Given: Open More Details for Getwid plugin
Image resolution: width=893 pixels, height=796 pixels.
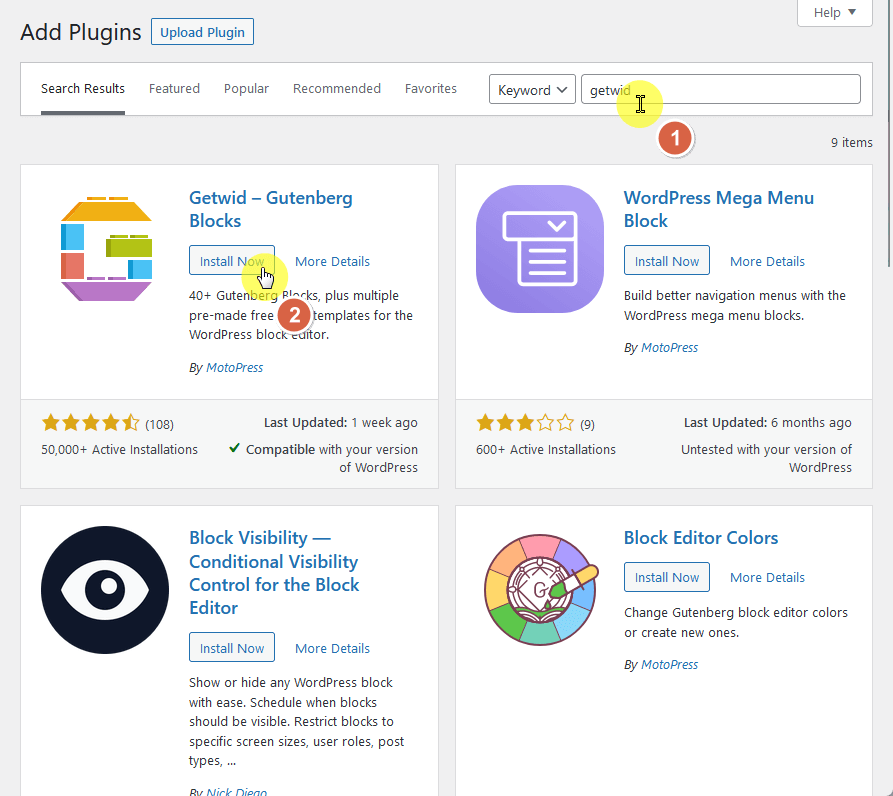Looking at the screenshot, I should 332,261.
